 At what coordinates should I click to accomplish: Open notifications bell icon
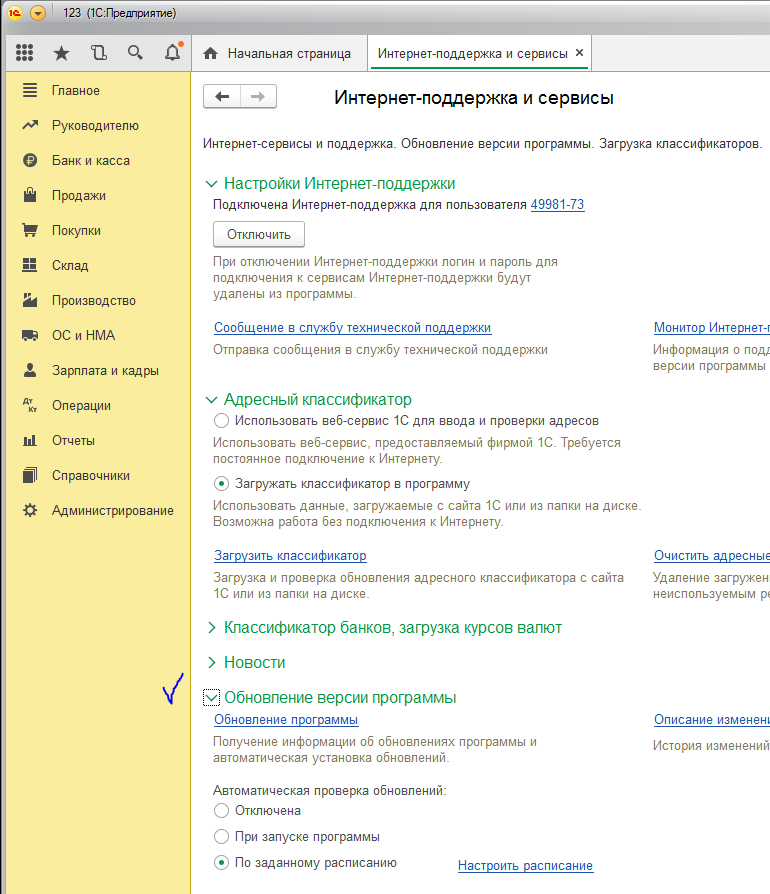pos(173,52)
